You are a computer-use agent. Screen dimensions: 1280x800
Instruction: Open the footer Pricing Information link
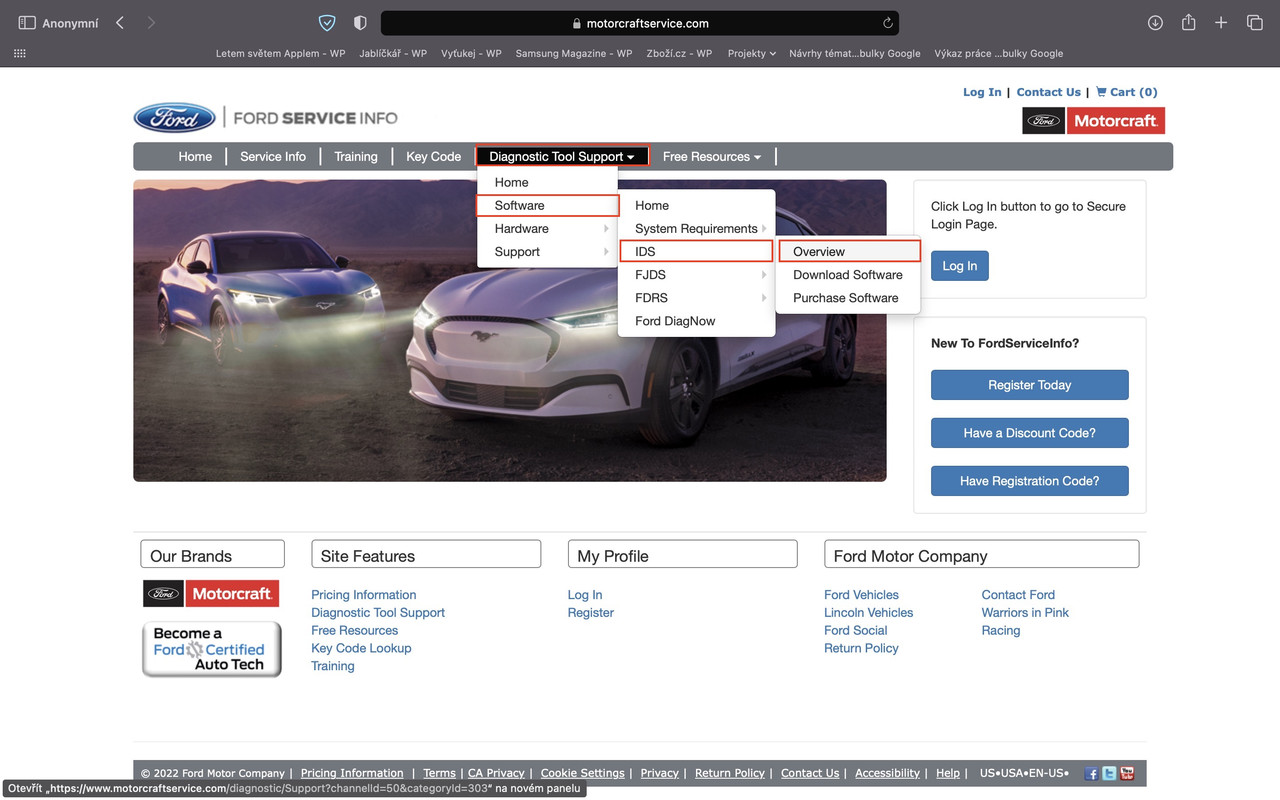click(352, 773)
